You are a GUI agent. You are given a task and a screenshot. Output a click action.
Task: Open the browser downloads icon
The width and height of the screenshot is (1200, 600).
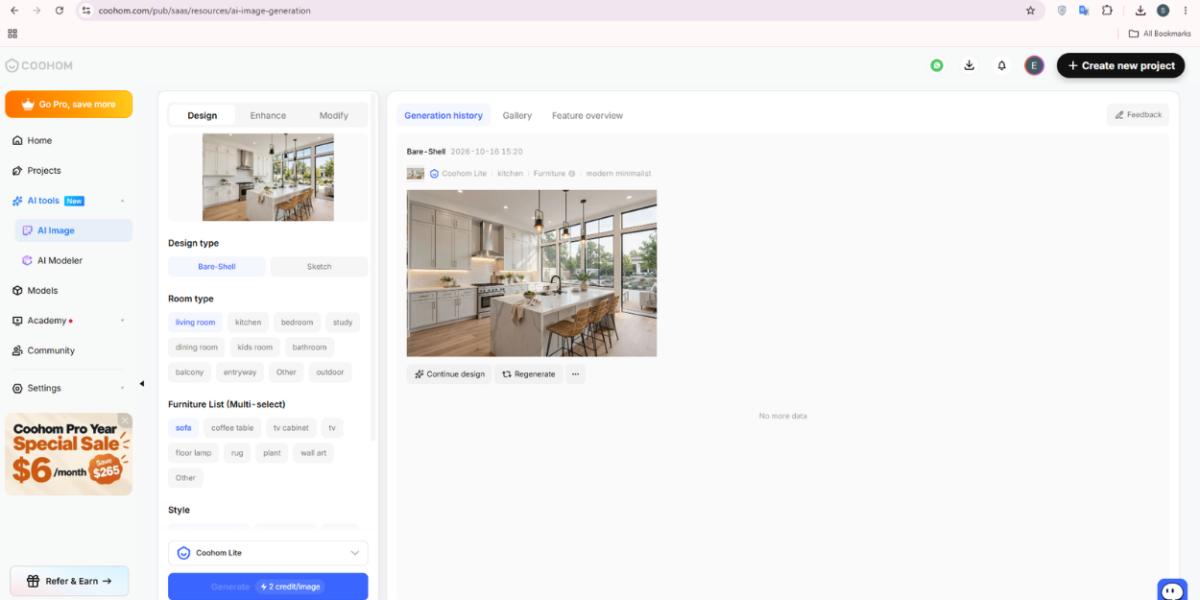[x=1140, y=10]
